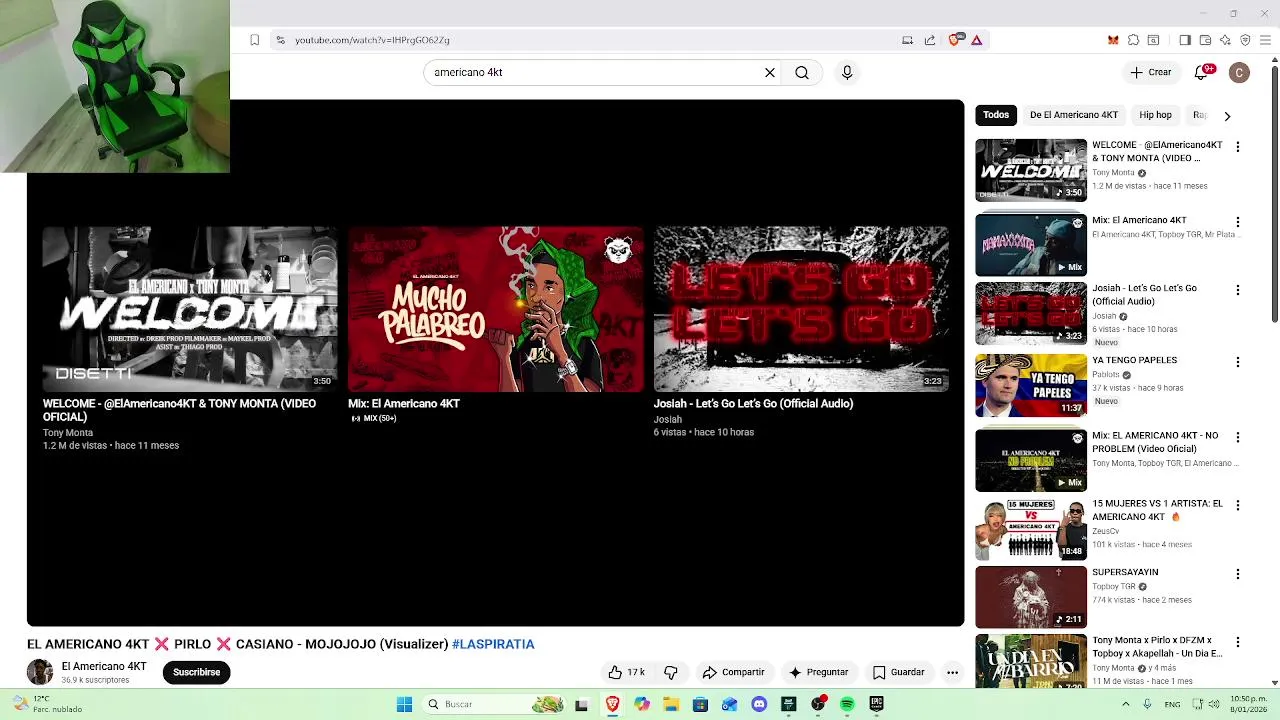Open the browser hamburger menu
Image resolution: width=1280 pixels, height=720 pixels.
click(1267, 40)
